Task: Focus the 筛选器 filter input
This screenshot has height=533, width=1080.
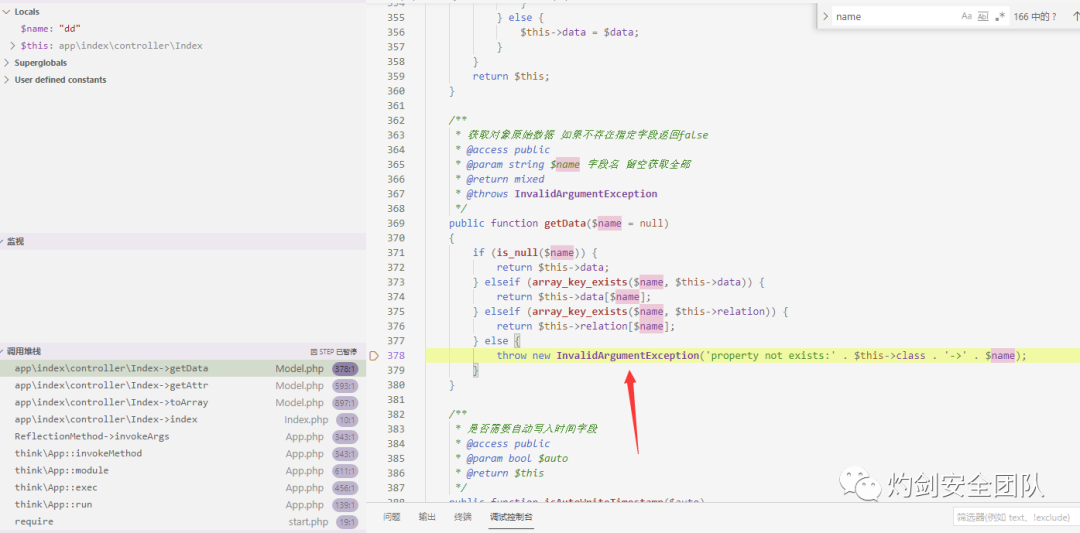Action: 1017,517
